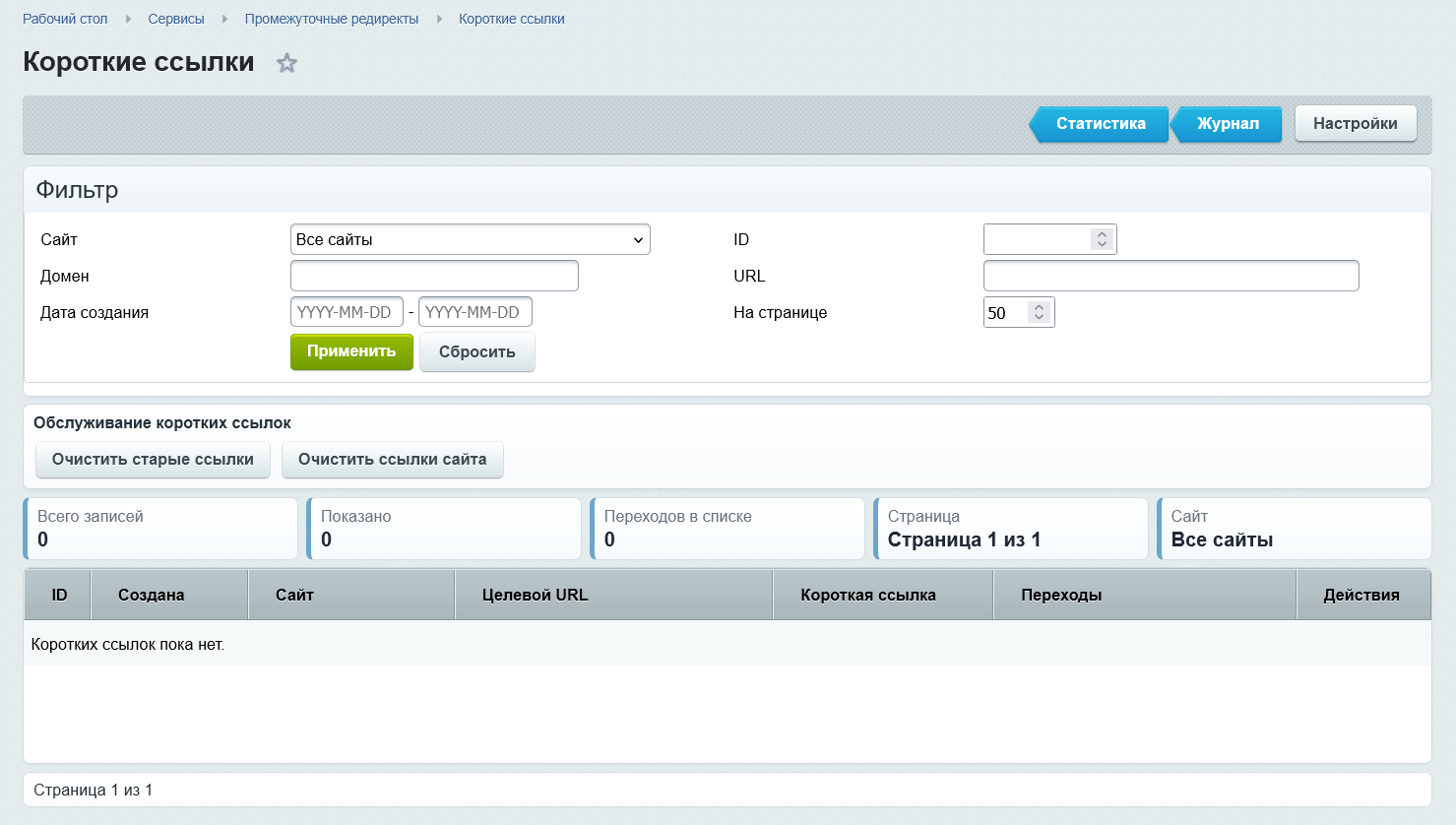The width and height of the screenshot is (1456, 825).
Task: Expand the Сайт dropdown 'Все сайты'
Action: [x=471, y=239]
